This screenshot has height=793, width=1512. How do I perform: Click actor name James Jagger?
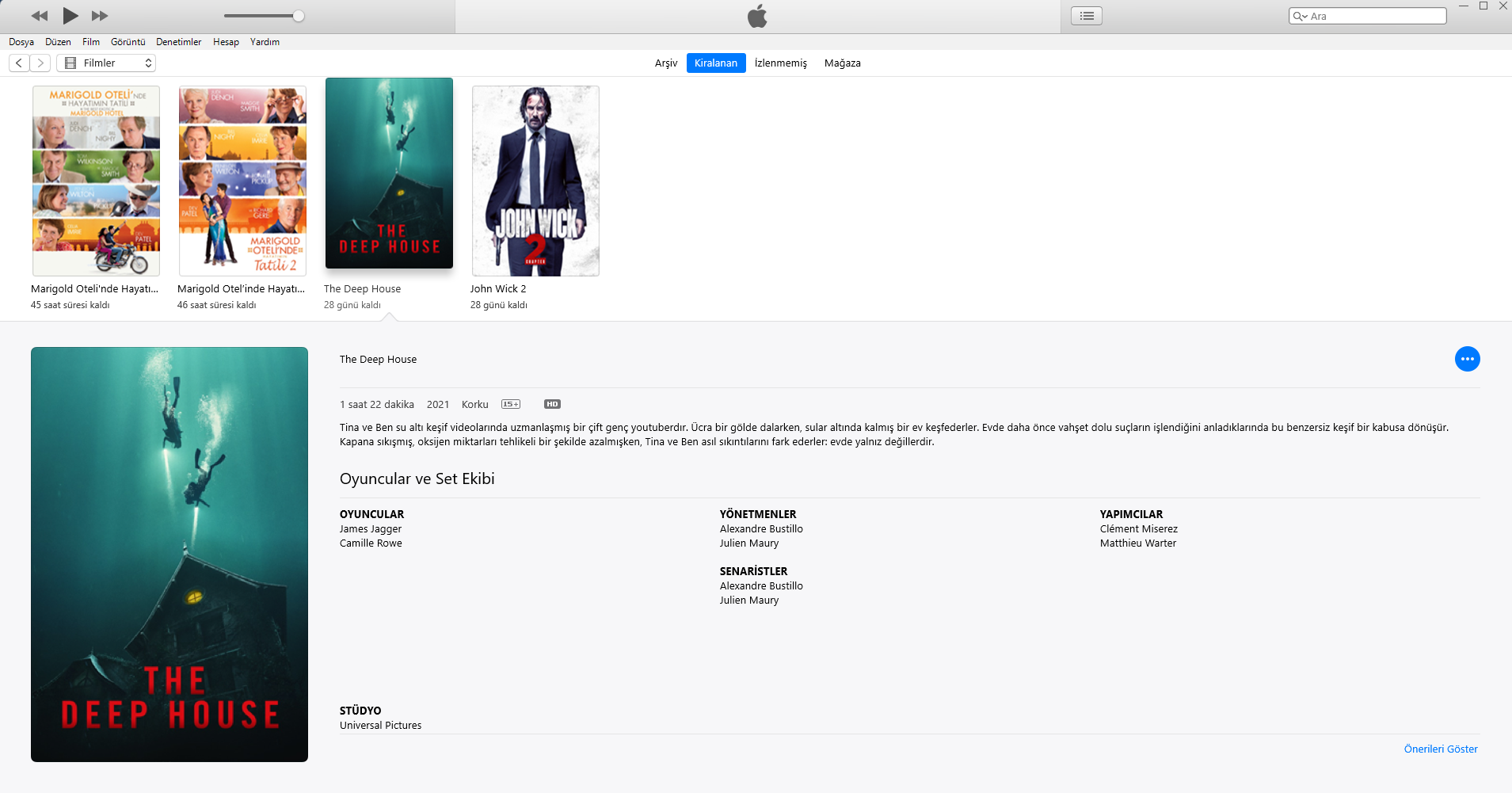(x=371, y=529)
